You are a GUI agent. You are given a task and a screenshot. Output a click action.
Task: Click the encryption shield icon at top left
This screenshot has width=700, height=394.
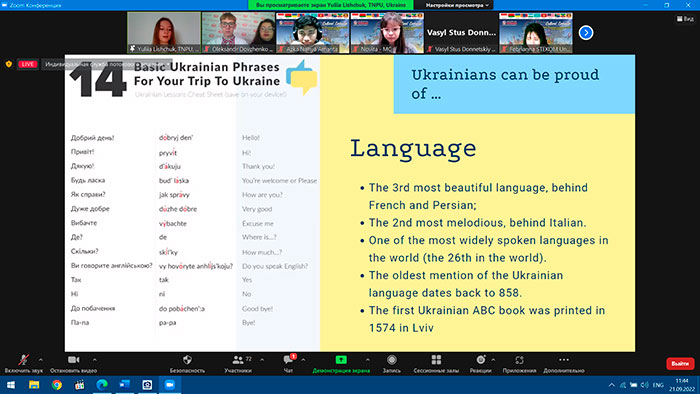coord(8,64)
